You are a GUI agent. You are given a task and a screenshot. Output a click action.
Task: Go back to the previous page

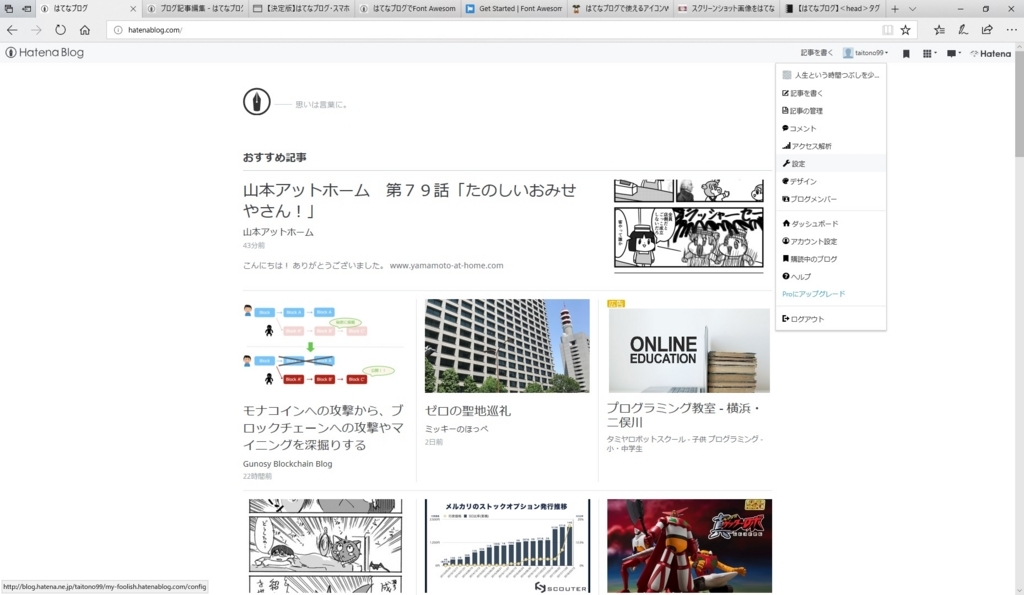pyautogui.click(x=12, y=30)
